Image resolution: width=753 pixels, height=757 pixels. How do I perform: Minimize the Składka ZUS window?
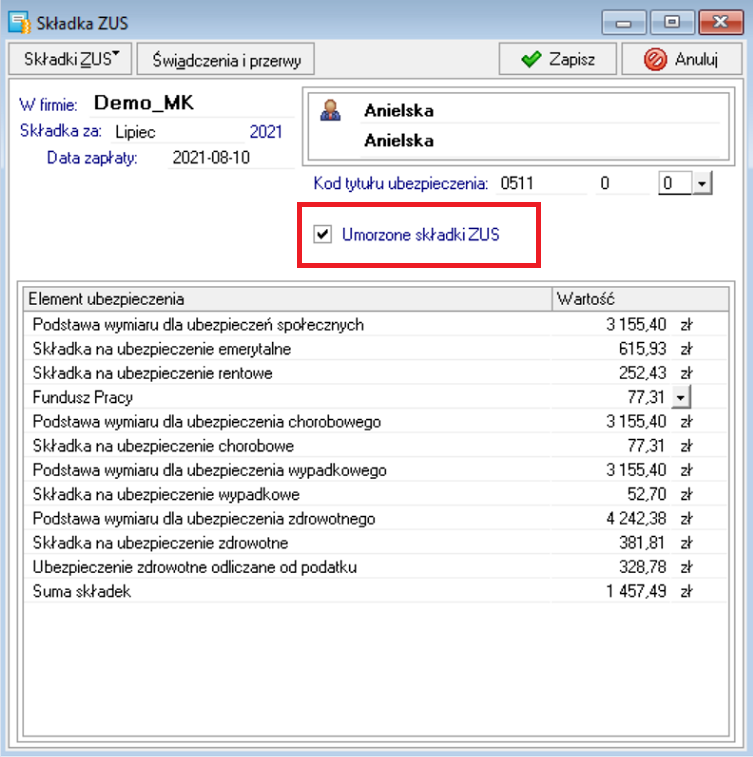point(624,22)
